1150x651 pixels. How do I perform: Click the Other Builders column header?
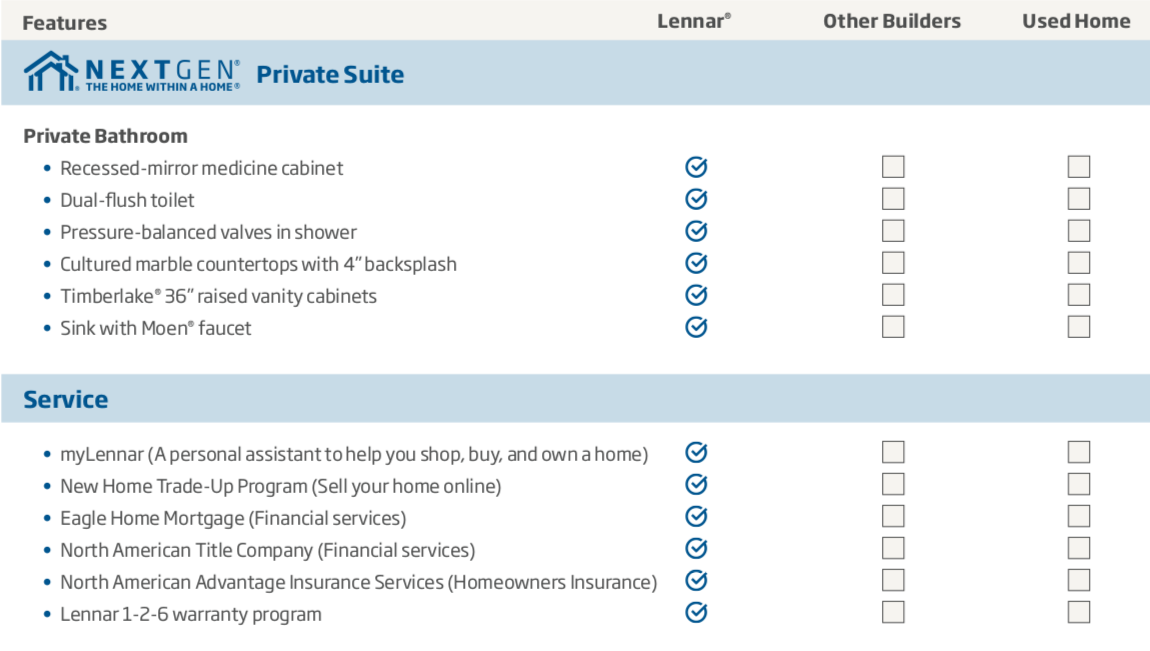click(x=891, y=21)
